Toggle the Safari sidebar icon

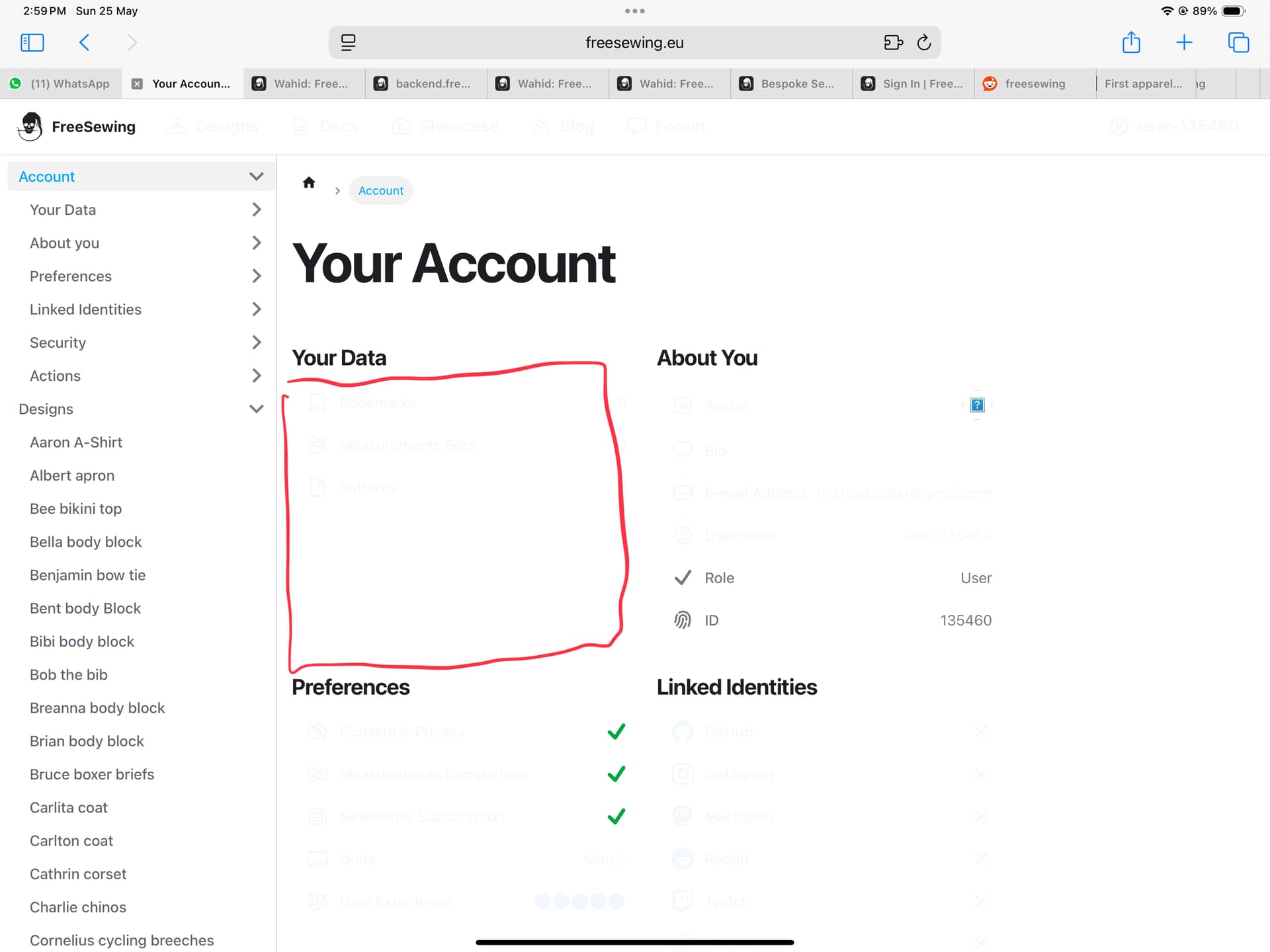(32, 43)
